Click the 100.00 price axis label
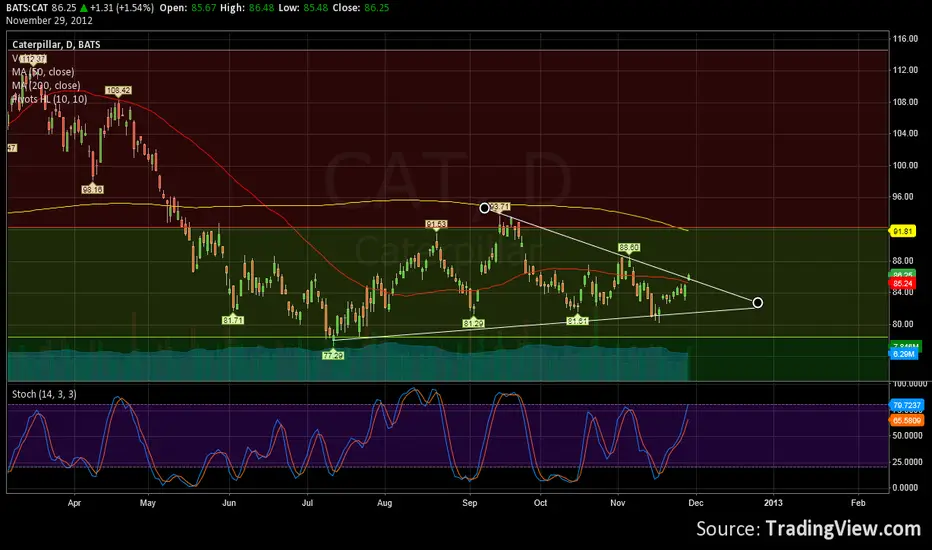932x550 pixels. [x=905, y=165]
